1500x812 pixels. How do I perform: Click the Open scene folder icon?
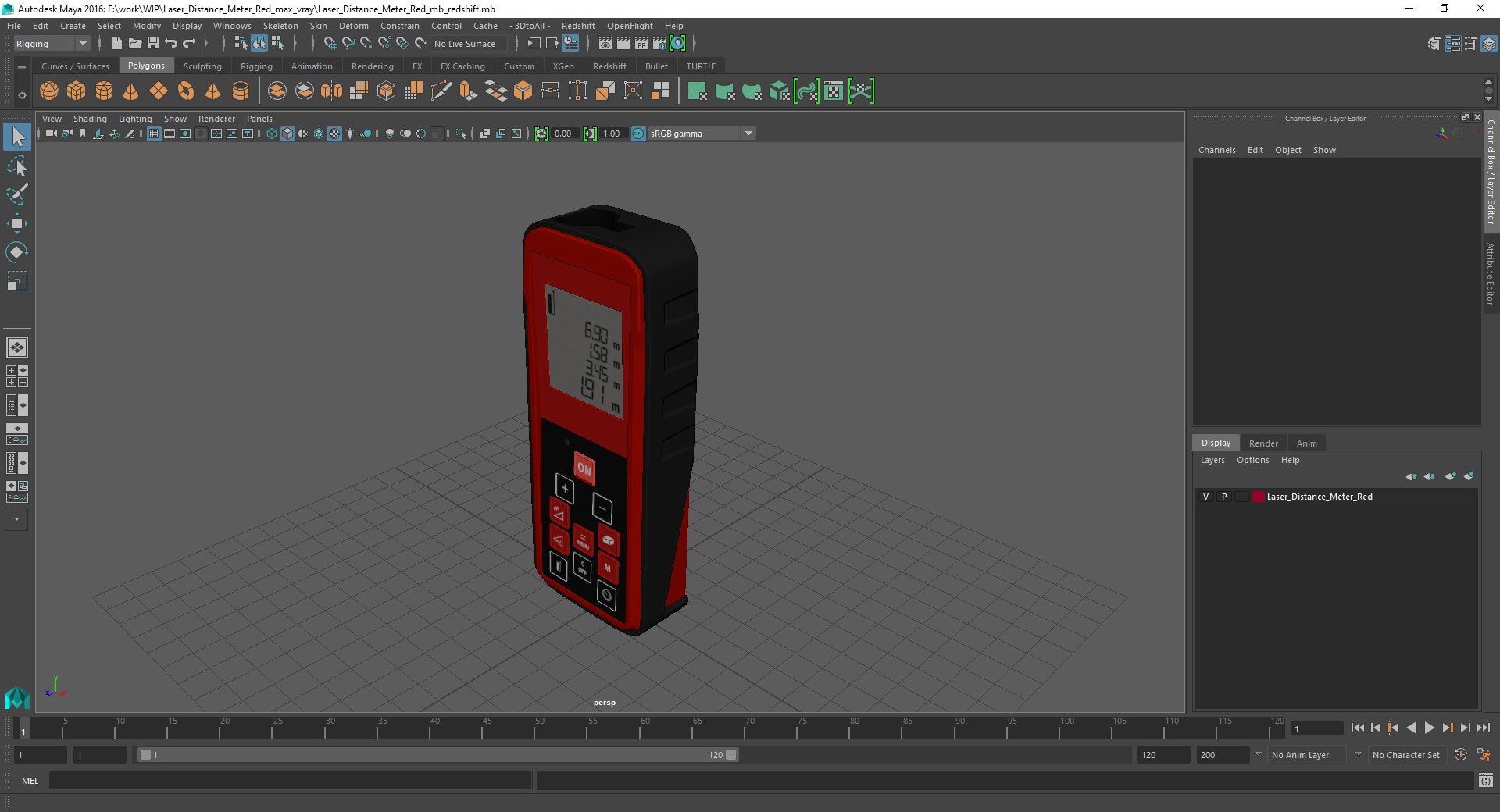click(x=134, y=44)
